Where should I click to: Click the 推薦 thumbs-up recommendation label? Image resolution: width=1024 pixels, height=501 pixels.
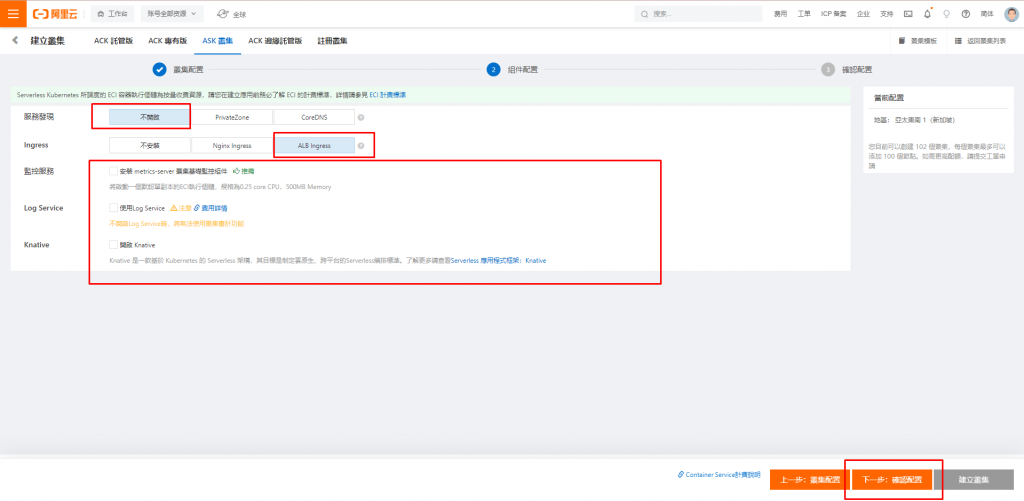(x=244, y=171)
